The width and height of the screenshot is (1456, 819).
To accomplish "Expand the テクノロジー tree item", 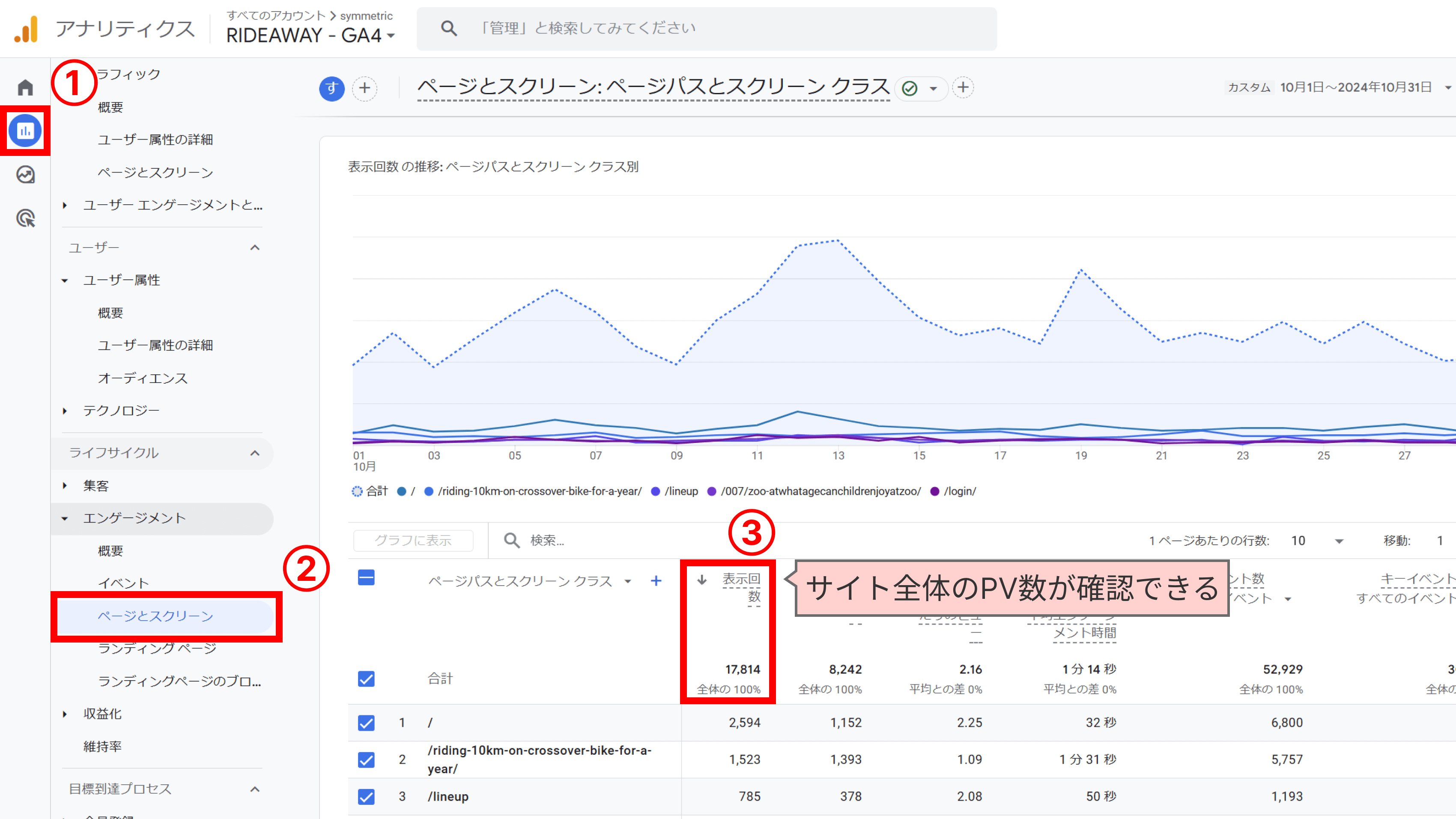I will click(64, 411).
